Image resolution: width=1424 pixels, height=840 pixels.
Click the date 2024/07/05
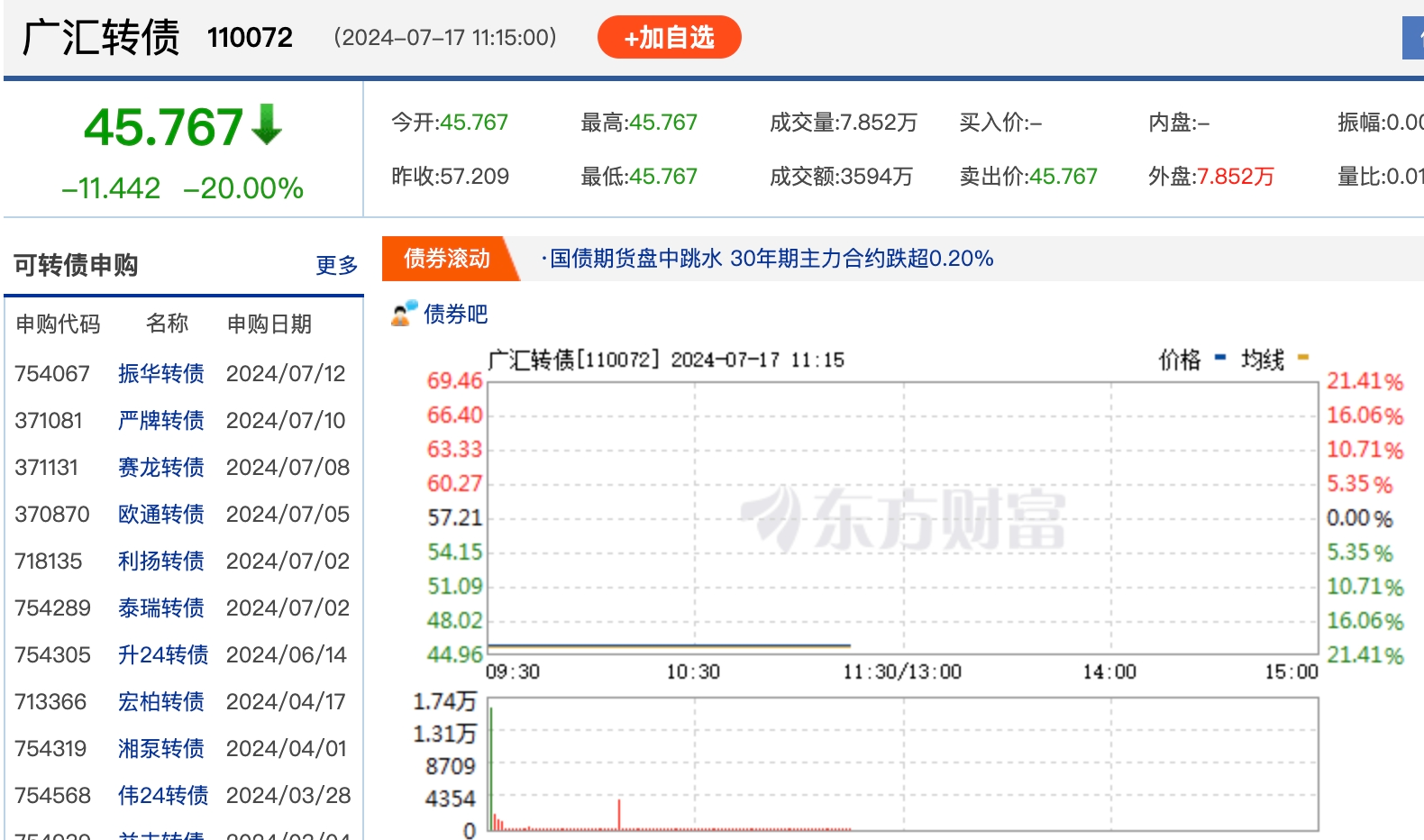pos(288,514)
